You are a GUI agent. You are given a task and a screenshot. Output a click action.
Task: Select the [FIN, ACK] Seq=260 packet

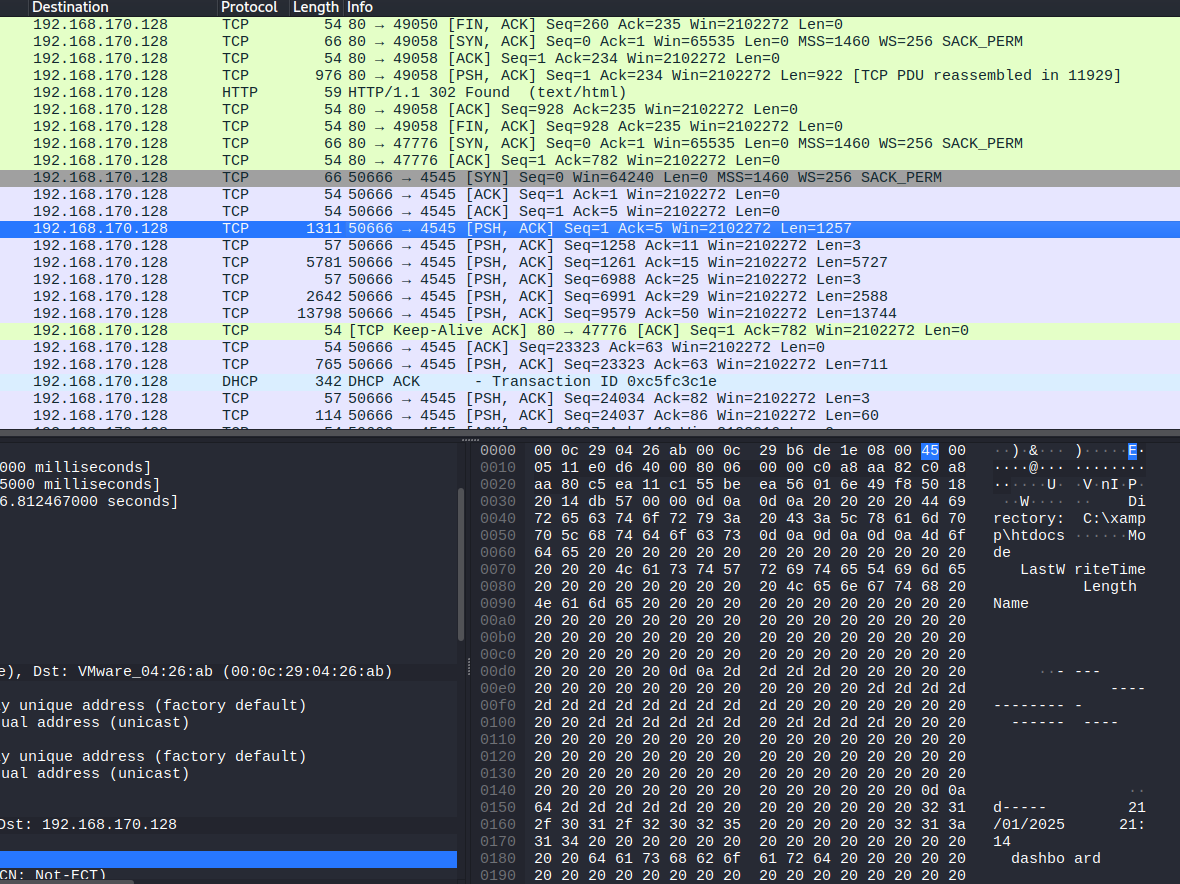point(590,25)
